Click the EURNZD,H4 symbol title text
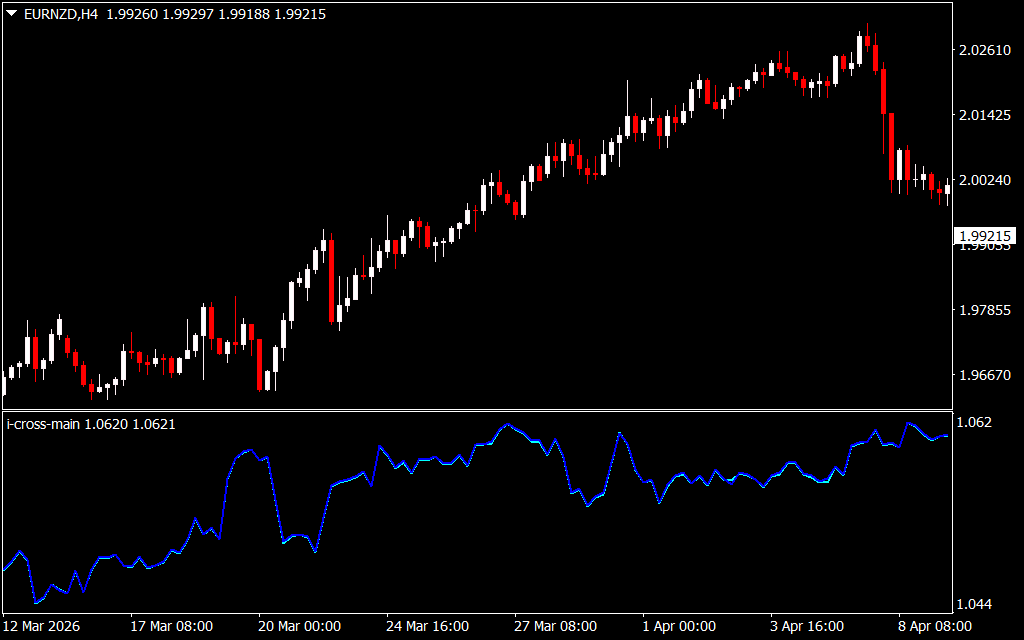The image size is (1024, 640). [61, 14]
